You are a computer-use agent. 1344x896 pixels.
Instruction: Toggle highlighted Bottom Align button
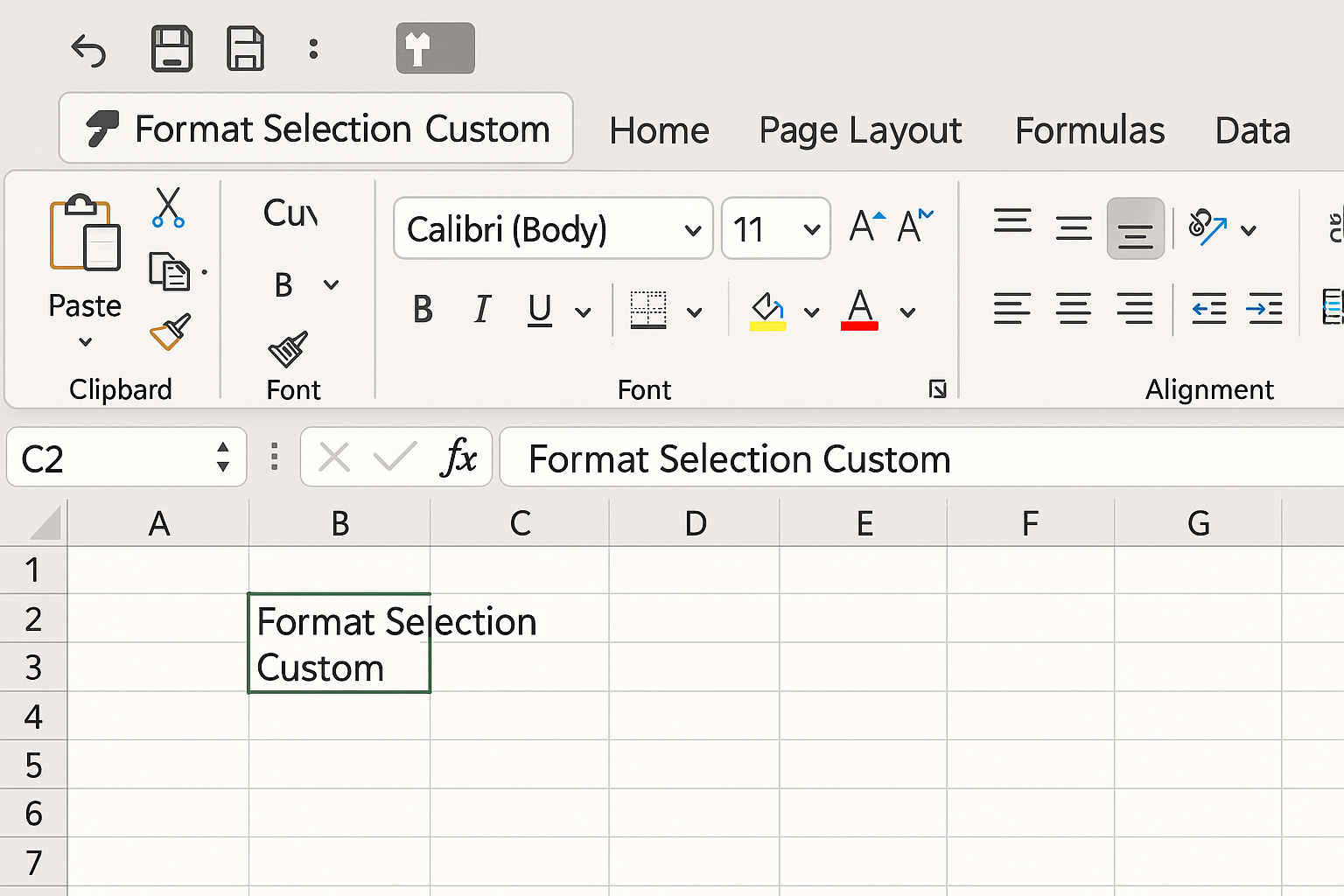click(x=1135, y=229)
